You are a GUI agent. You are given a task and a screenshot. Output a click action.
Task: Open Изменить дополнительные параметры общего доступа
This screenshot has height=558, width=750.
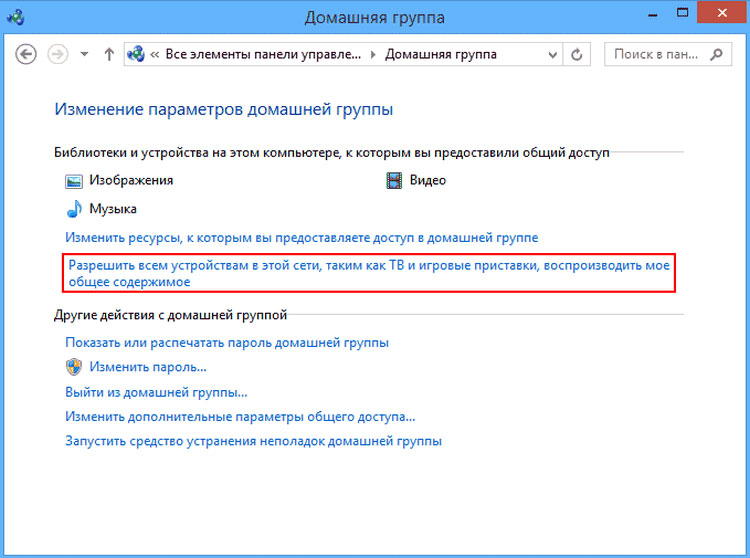(x=240, y=416)
